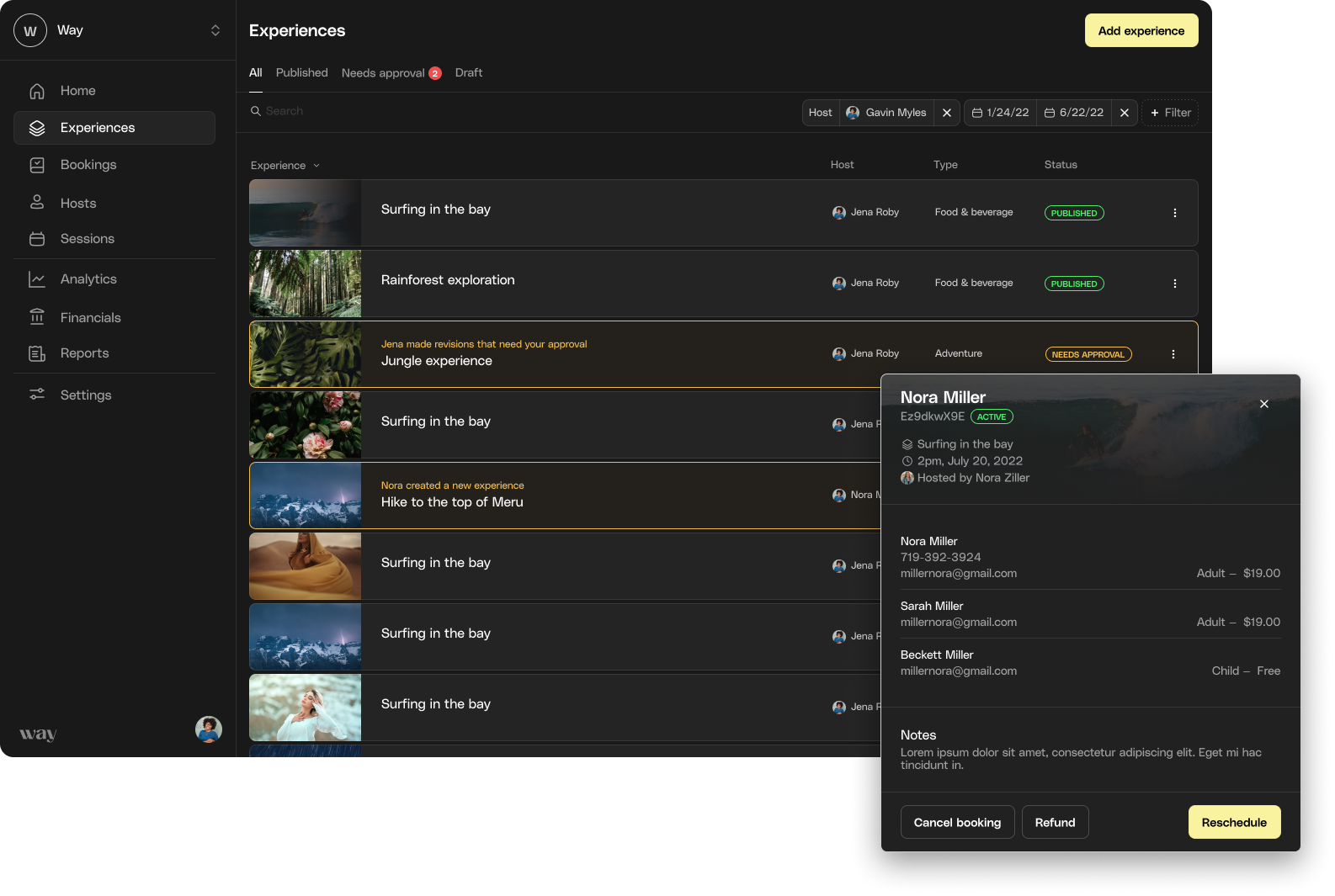Open more options for Rainforest exploration
The height and width of the screenshot is (896, 1335).
pyautogui.click(x=1175, y=284)
